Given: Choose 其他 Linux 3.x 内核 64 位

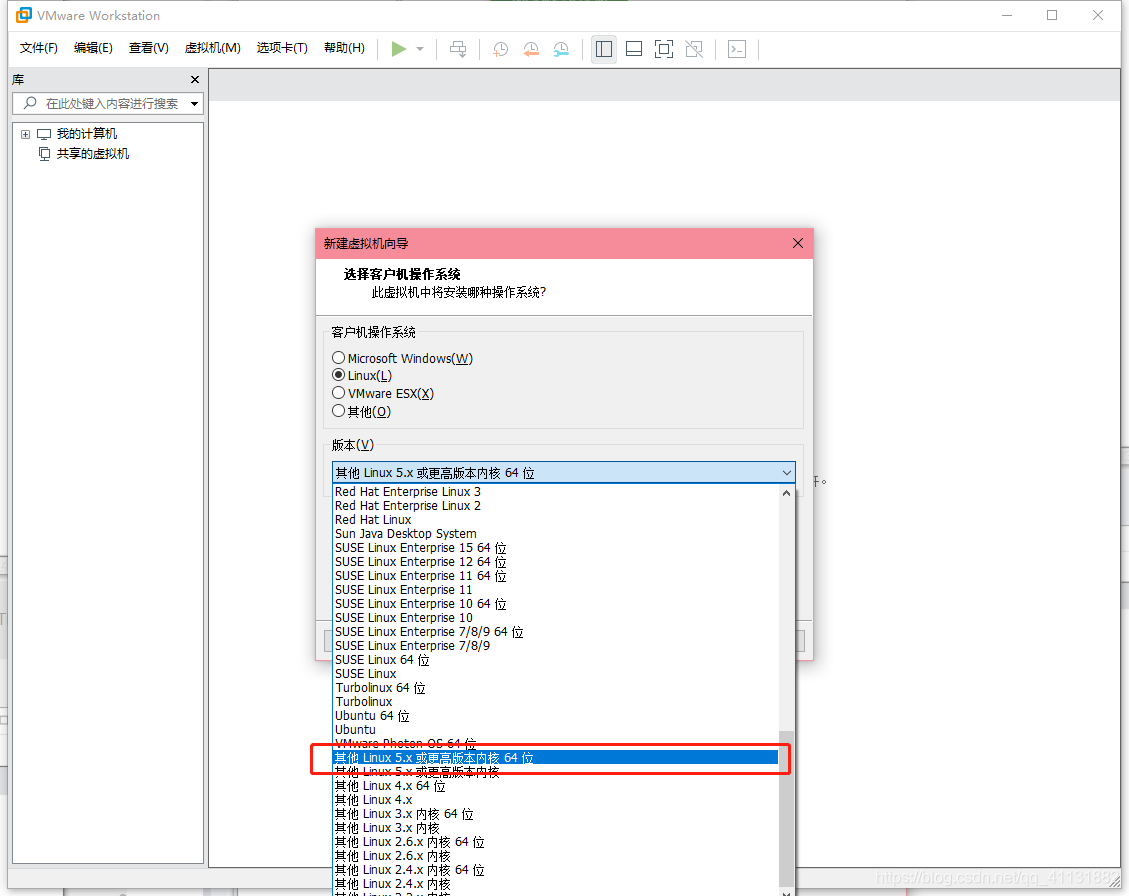Looking at the screenshot, I should click(555, 814).
